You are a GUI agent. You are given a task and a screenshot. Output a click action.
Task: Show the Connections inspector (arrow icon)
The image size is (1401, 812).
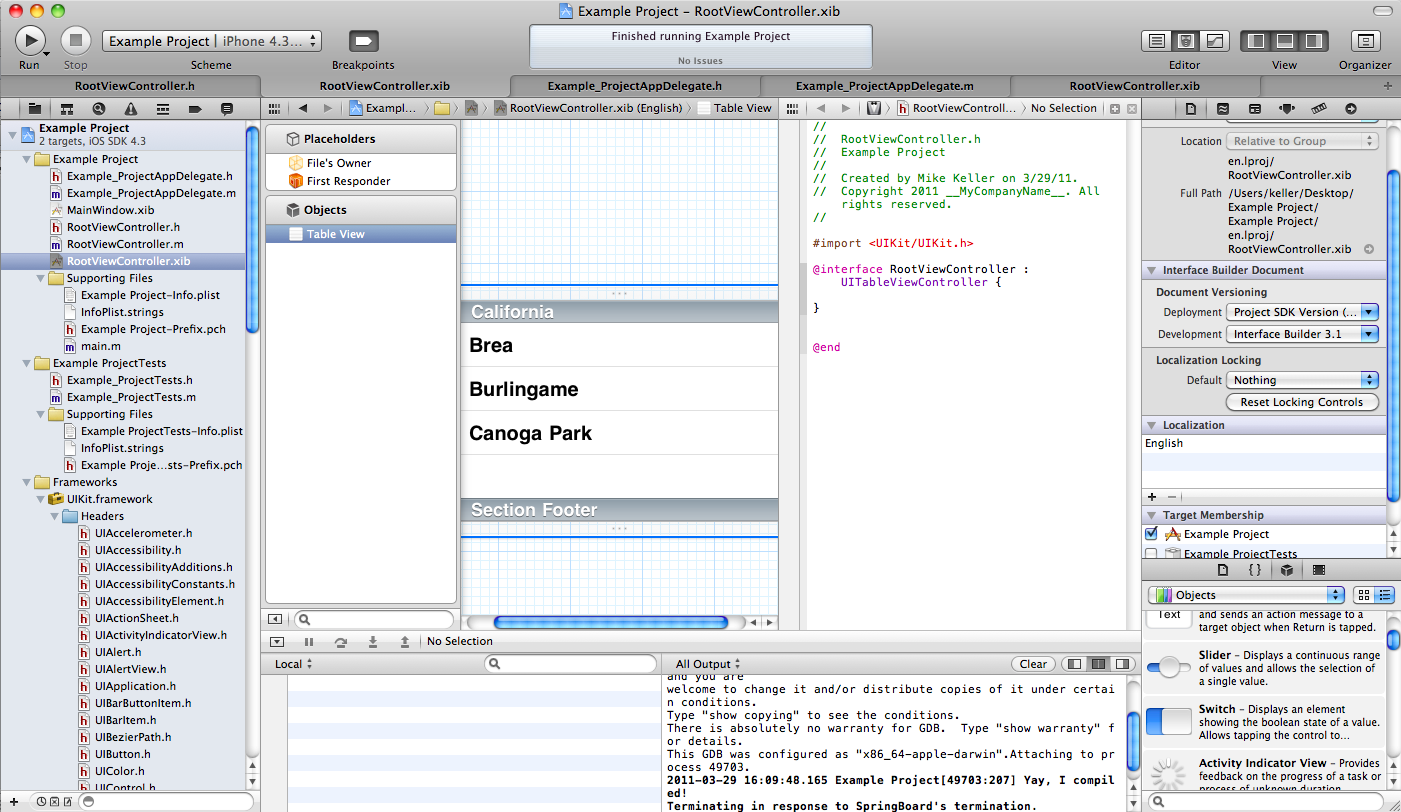coord(1350,108)
